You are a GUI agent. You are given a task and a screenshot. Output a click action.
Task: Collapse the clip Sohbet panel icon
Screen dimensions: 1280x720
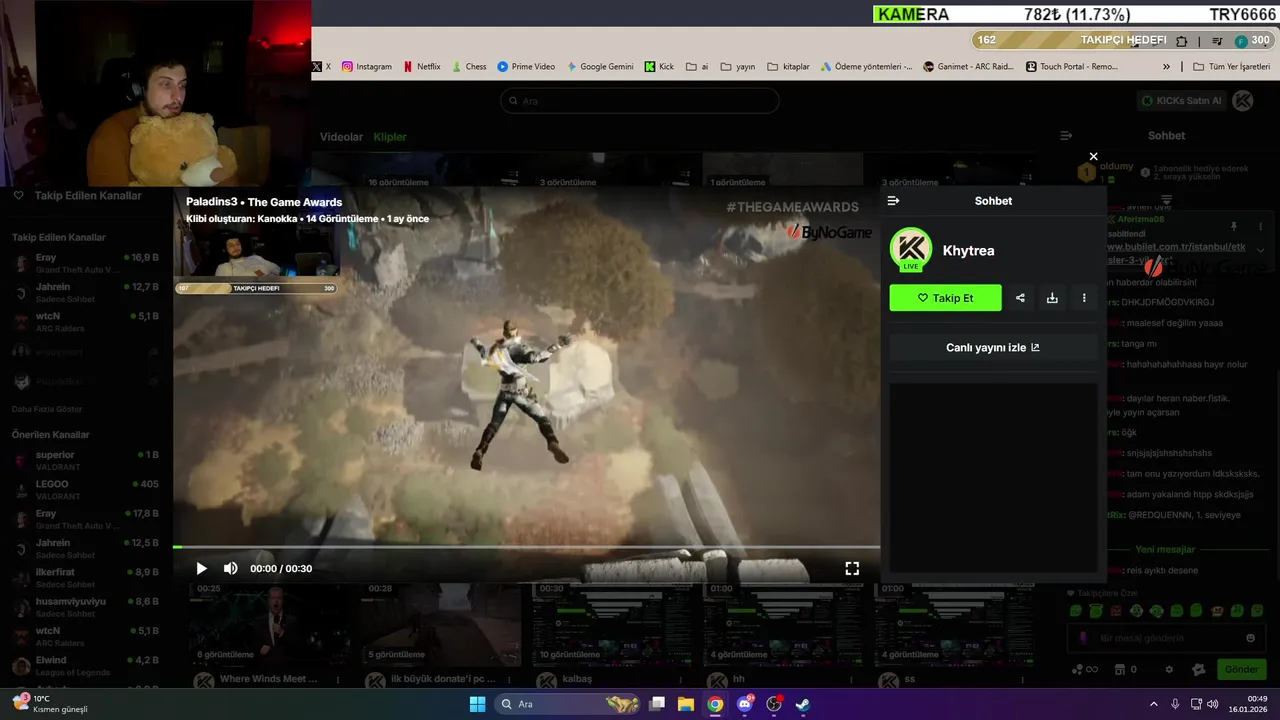click(893, 201)
